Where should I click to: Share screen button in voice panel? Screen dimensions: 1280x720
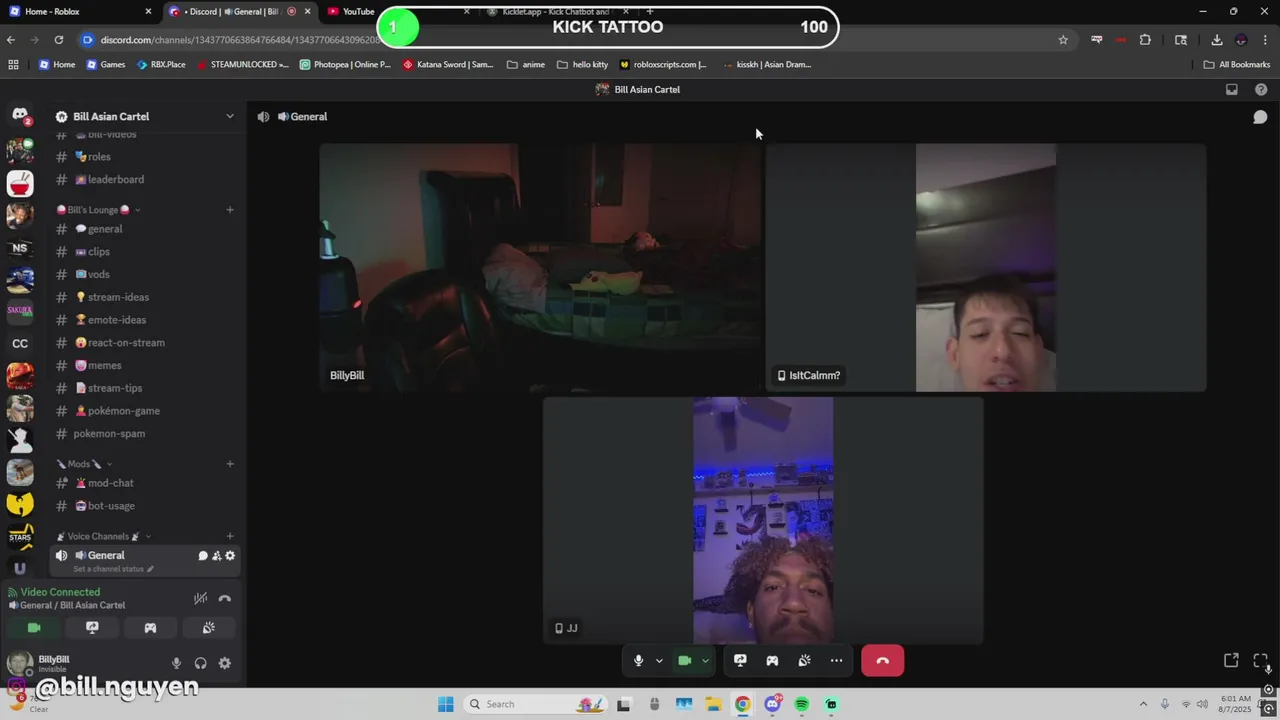pyautogui.click(x=92, y=628)
